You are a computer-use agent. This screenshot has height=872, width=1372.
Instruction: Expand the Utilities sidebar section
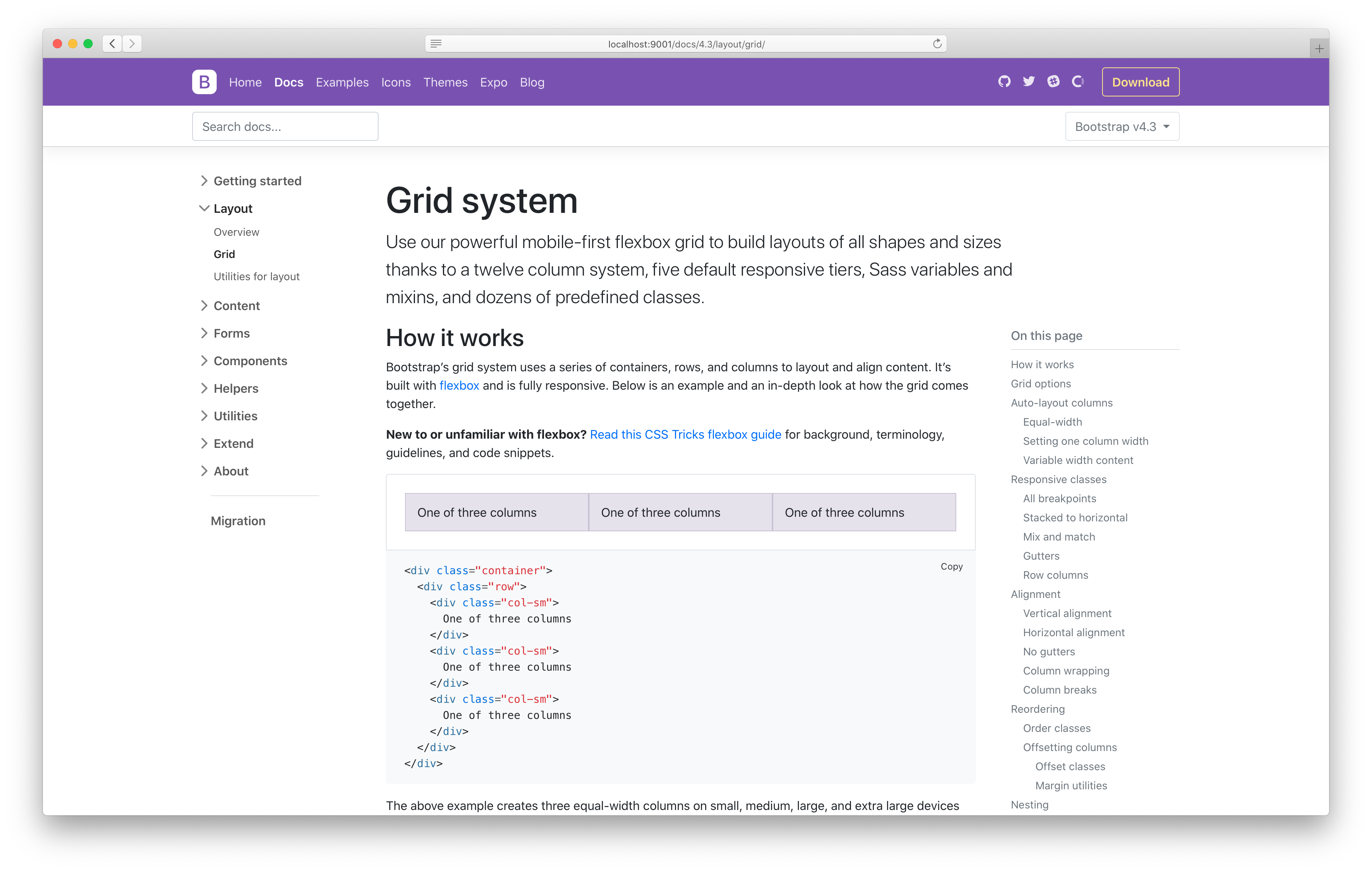[235, 416]
